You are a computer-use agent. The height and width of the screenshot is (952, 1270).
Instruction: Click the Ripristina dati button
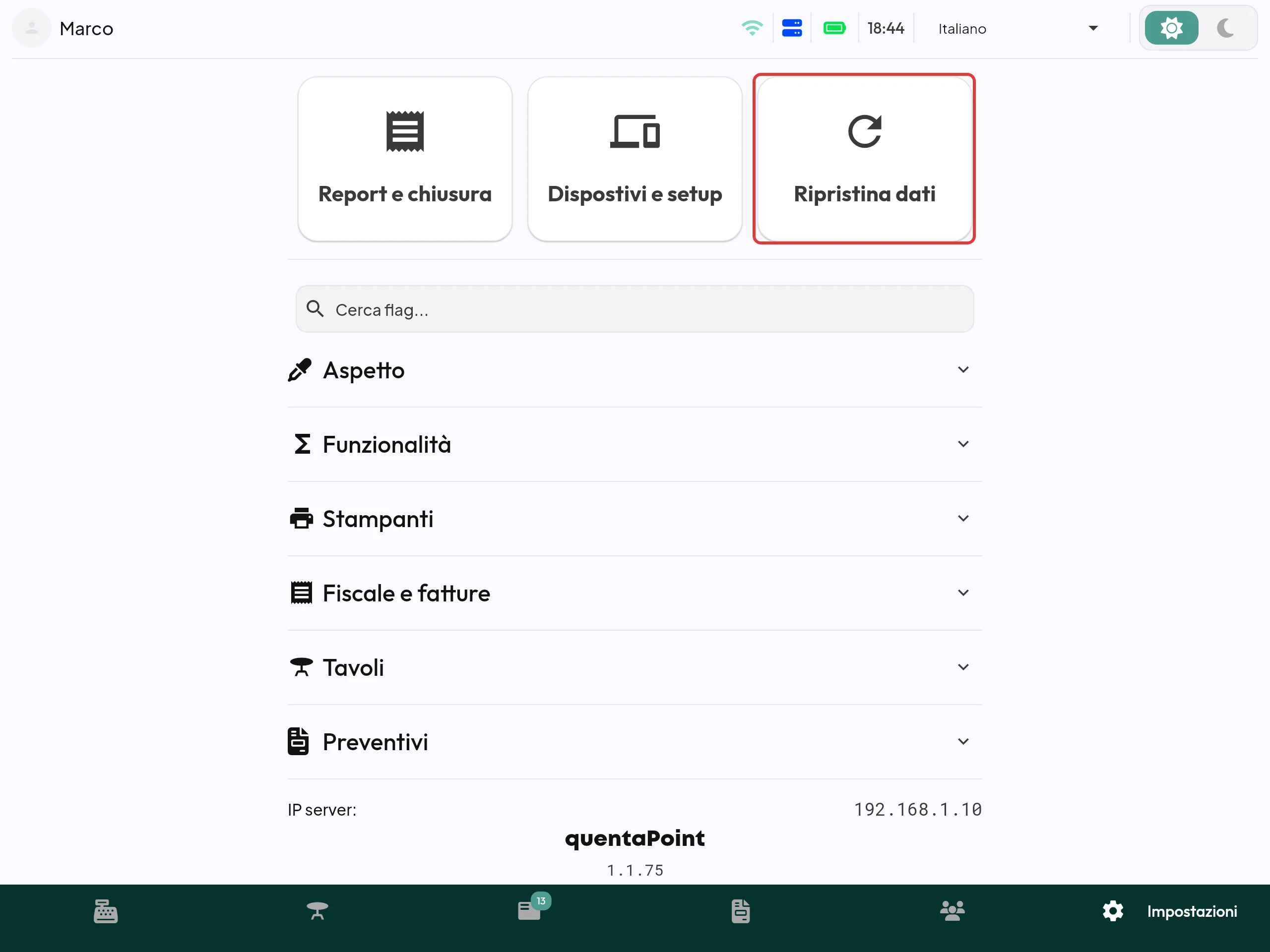864,159
